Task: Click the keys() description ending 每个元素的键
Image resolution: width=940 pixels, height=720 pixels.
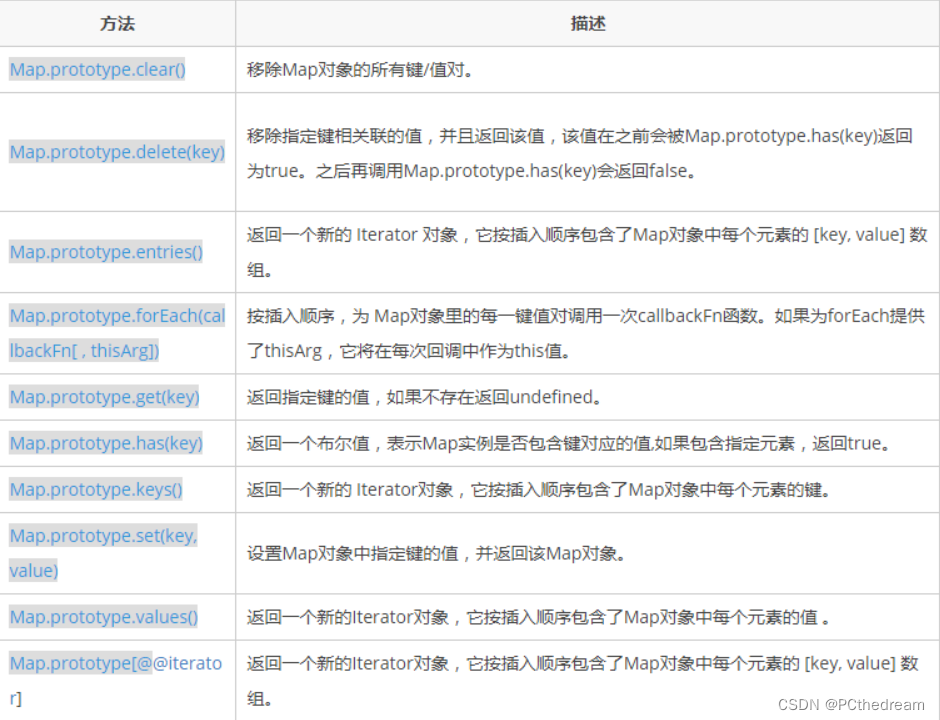Action: pyautogui.click(x=538, y=490)
